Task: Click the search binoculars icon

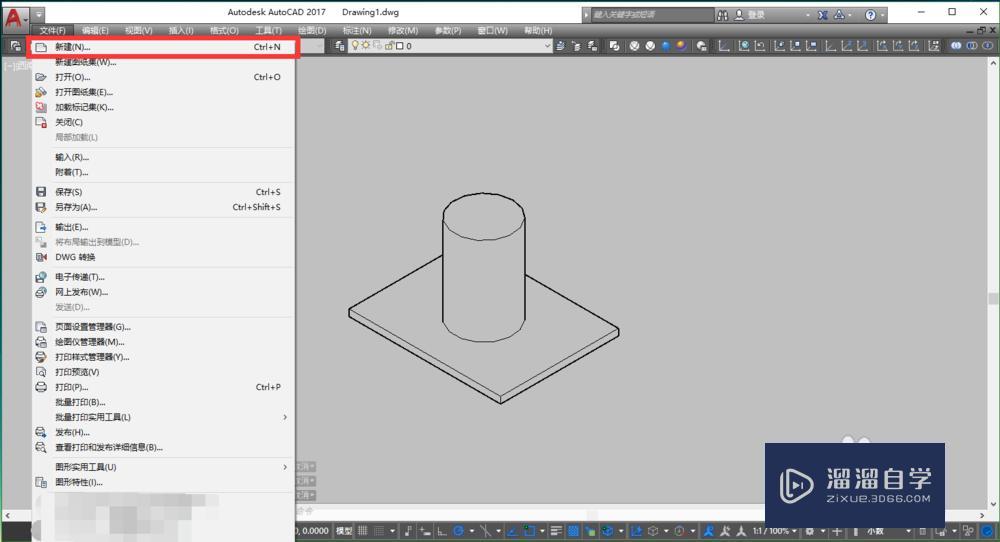Action: pyautogui.click(x=722, y=15)
